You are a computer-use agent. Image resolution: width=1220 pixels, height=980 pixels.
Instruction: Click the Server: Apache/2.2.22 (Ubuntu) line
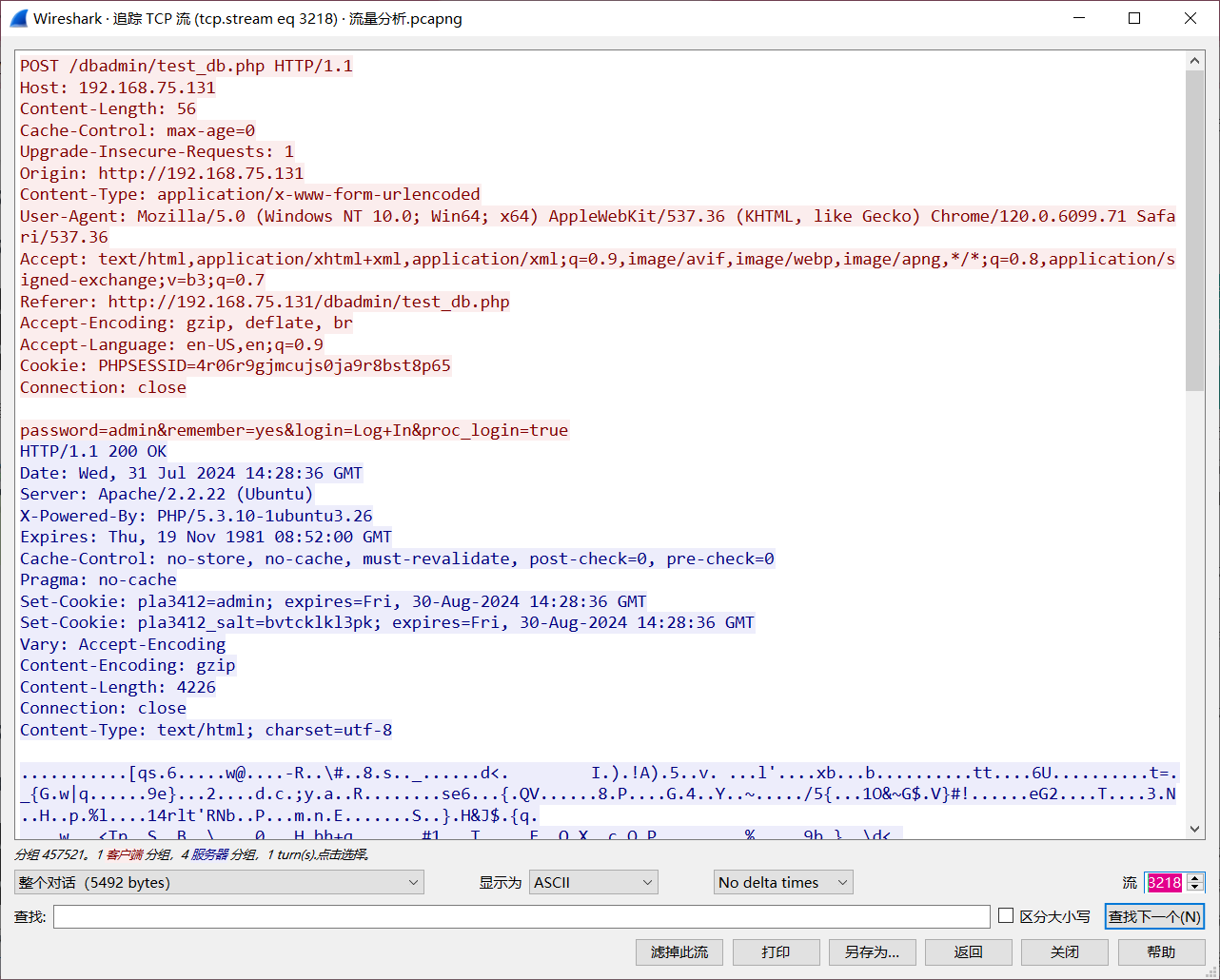[167, 494]
